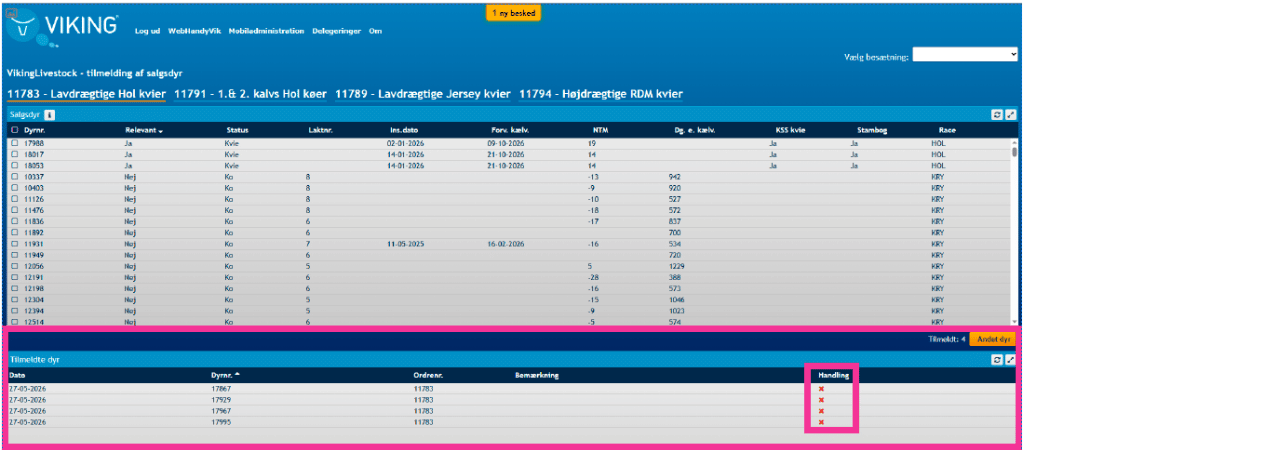The image size is (1280, 450).
Task: Delete registered animal 17929 using red X
Action: click(821, 400)
